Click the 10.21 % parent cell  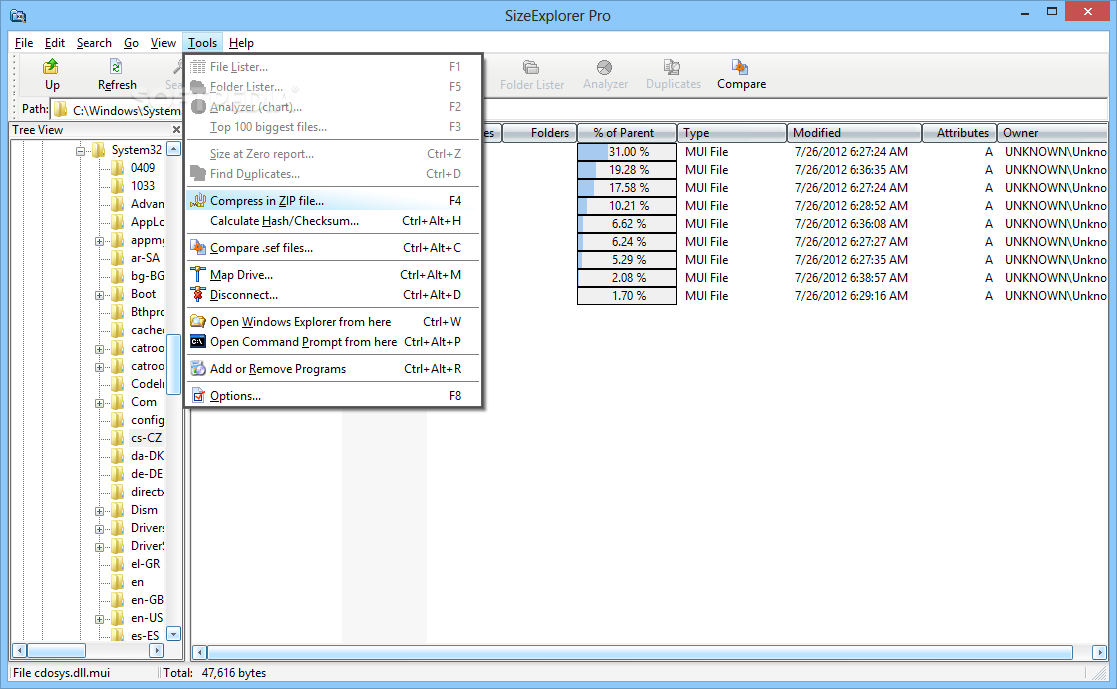tap(627, 205)
